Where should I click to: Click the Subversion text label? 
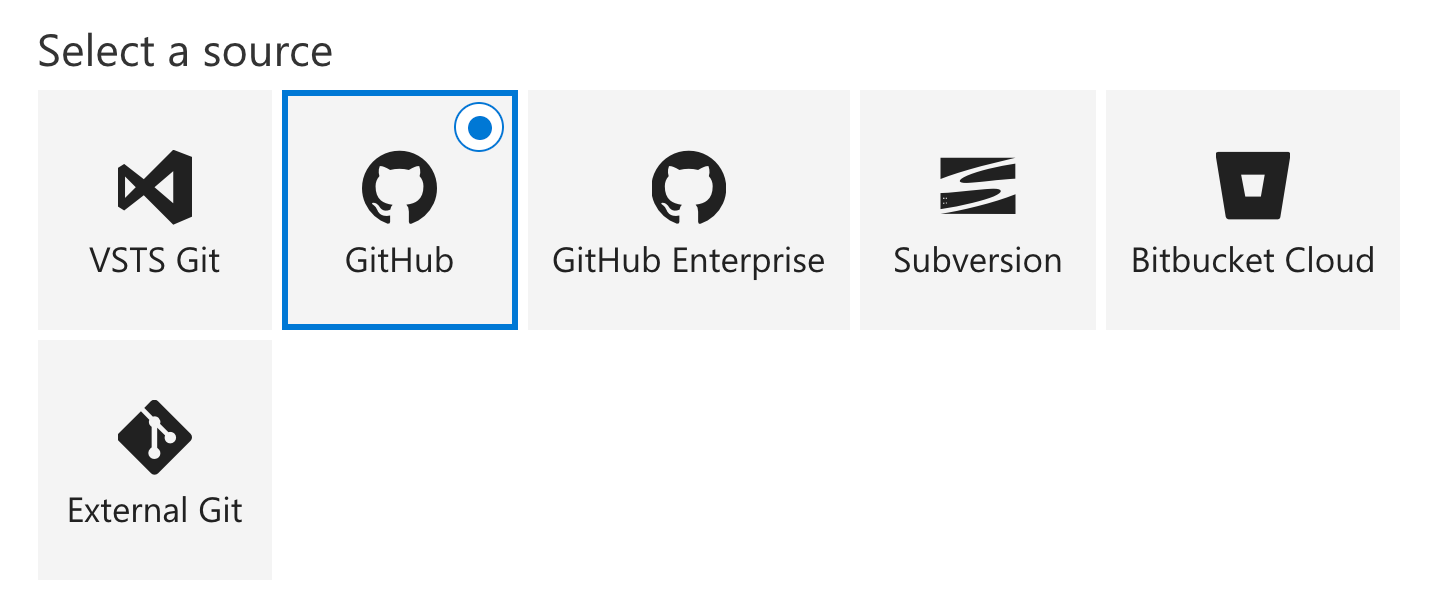(977, 261)
